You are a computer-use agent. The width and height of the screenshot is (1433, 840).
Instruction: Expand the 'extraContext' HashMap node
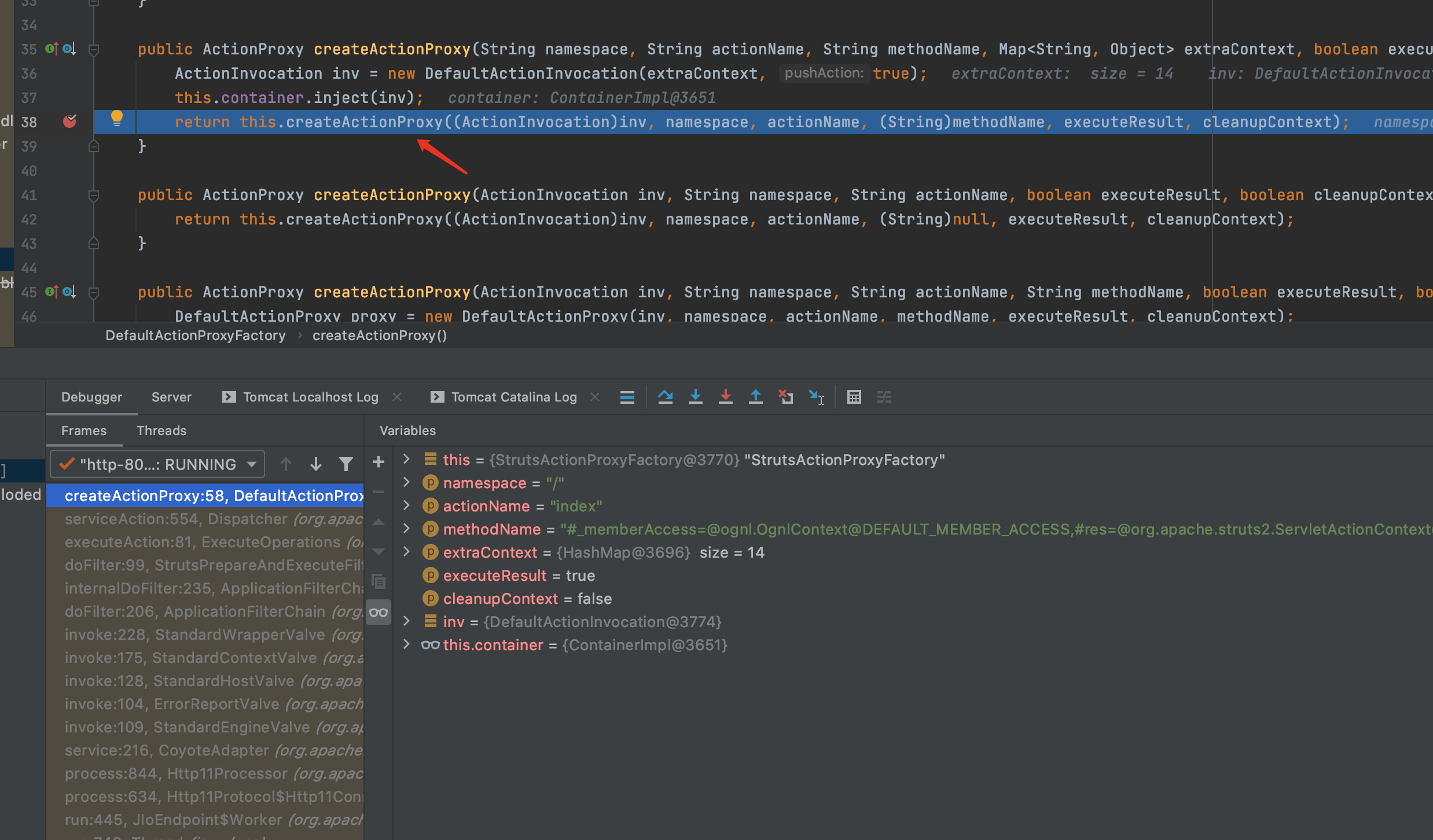tap(406, 552)
